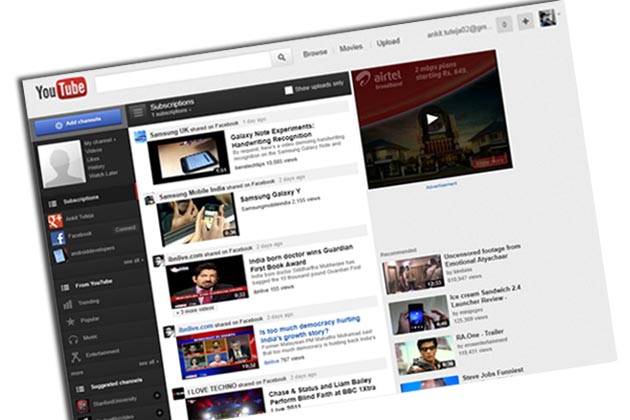Click the Advertisement link under the ad

[441, 185]
